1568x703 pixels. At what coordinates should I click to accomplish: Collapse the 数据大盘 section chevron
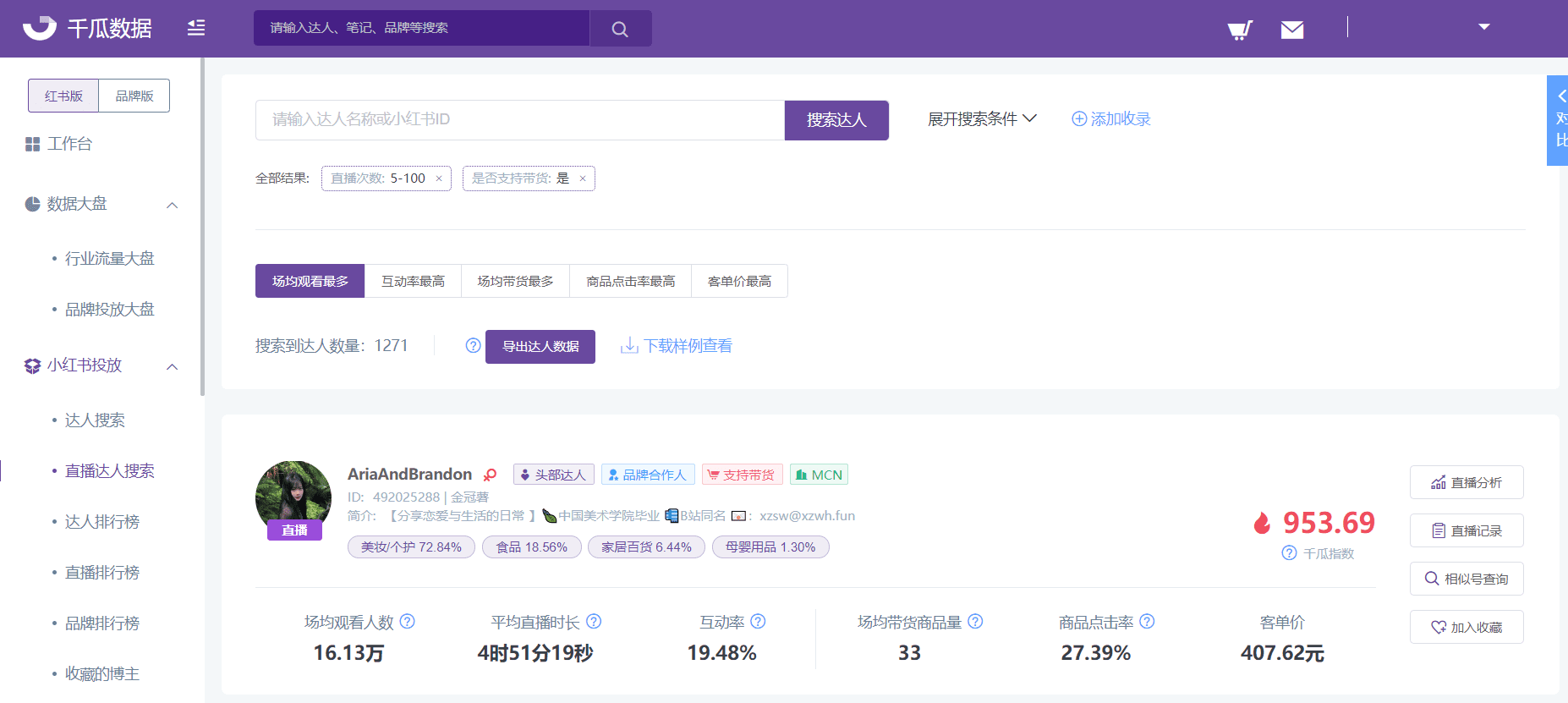pos(173,205)
